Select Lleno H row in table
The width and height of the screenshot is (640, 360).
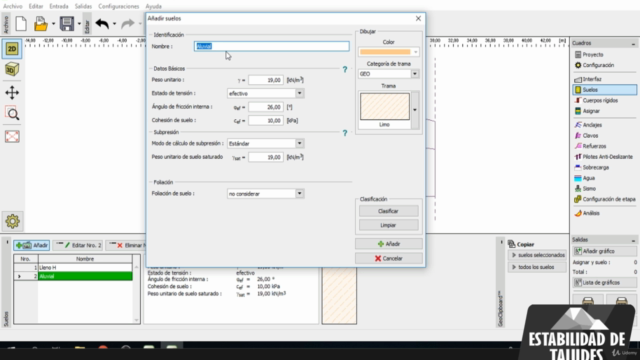[x=73, y=268]
